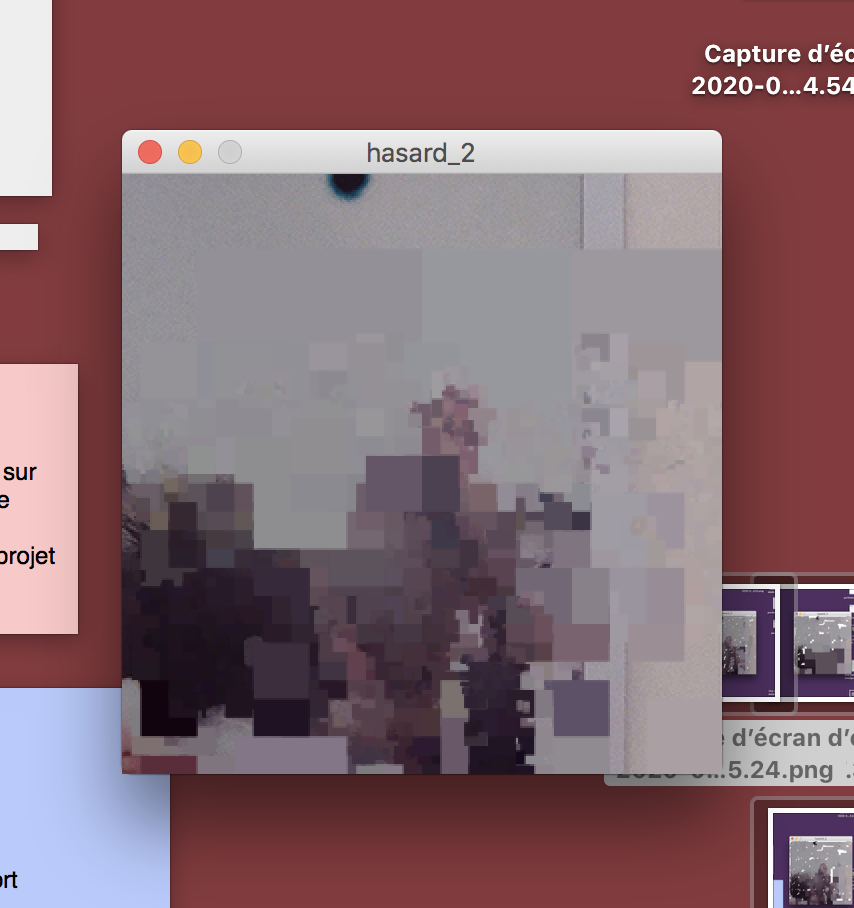This screenshot has height=908, width=854.
Task: Click the greyed-out zoom button of hasard_2
Action: coord(230,152)
